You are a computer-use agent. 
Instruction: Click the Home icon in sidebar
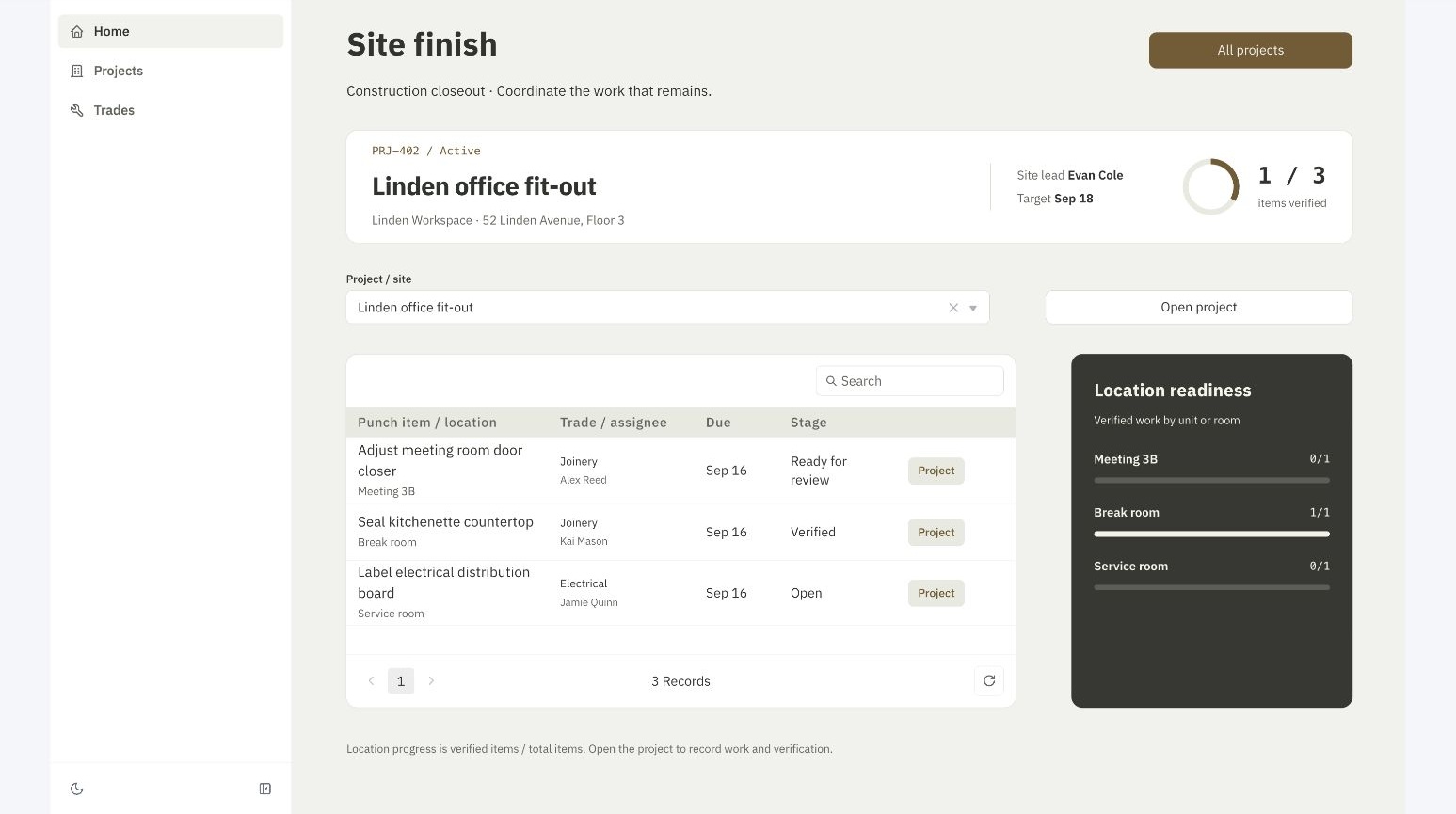click(x=77, y=31)
